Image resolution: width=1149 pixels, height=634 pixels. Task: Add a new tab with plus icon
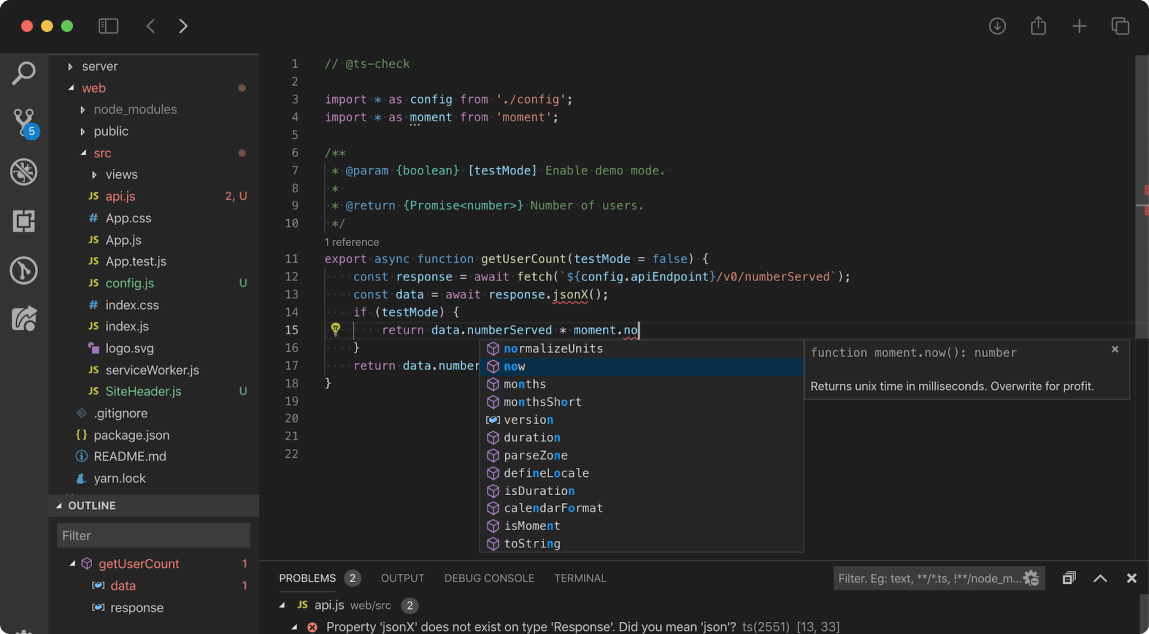1079,26
